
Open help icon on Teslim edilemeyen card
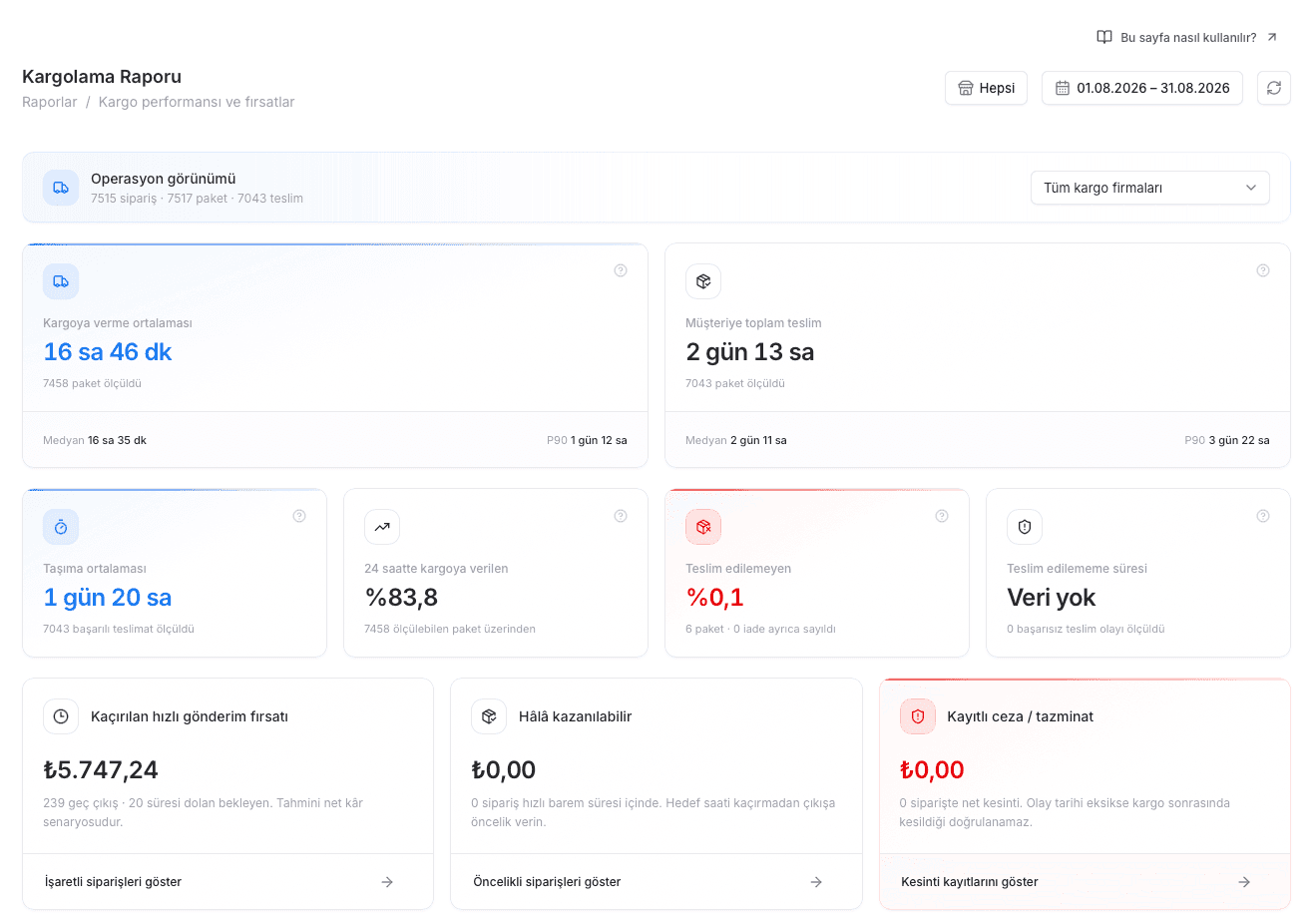point(942,516)
